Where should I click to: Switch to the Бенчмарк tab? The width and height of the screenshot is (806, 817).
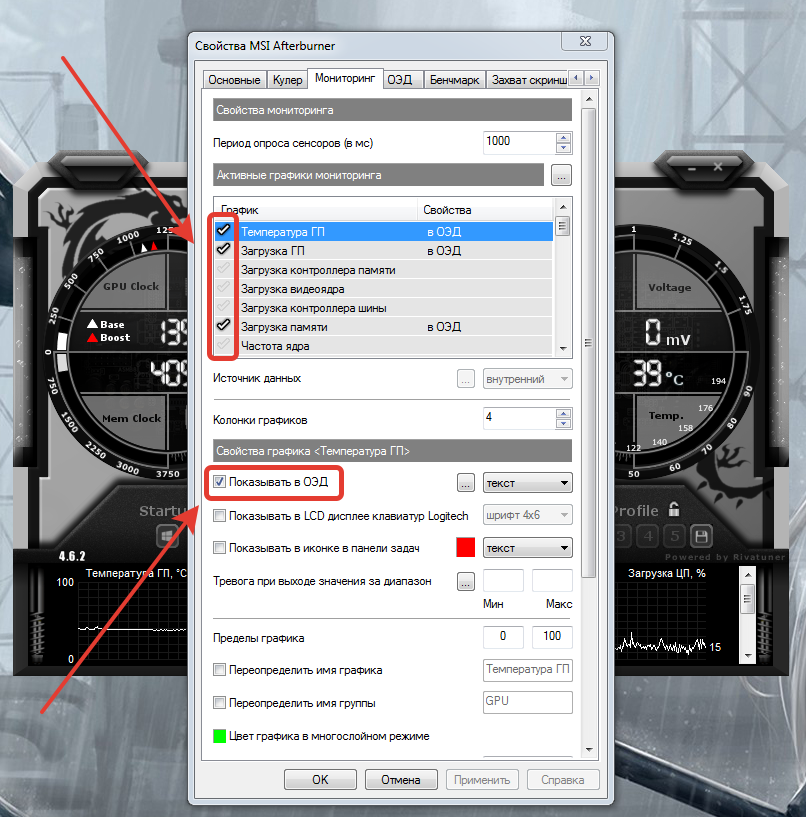[455, 79]
